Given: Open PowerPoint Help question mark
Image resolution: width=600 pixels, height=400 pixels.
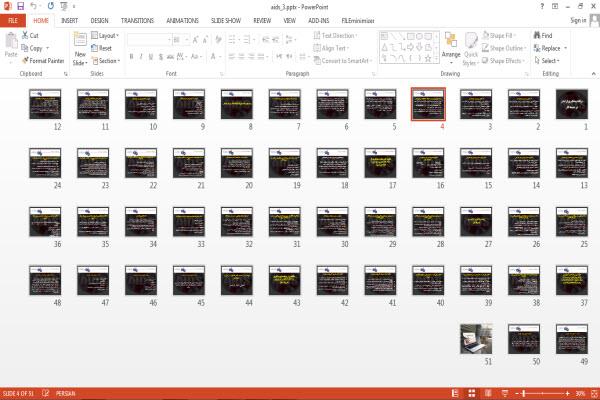Looking at the screenshot, I should [542, 6].
